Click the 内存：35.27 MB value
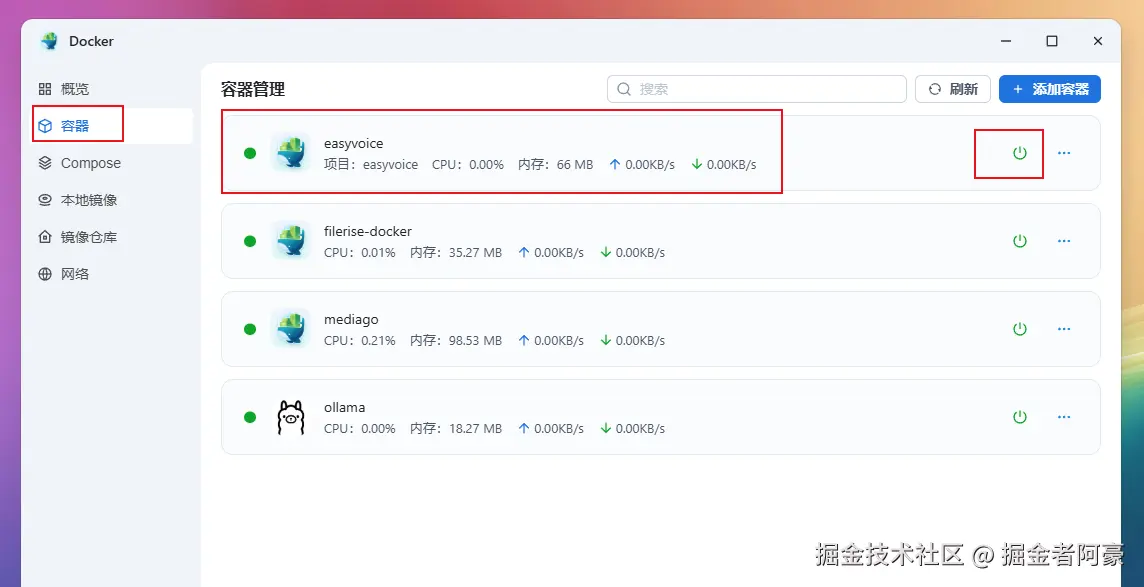Image resolution: width=1144 pixels, height=587 pixels. [x=456, y=253]
